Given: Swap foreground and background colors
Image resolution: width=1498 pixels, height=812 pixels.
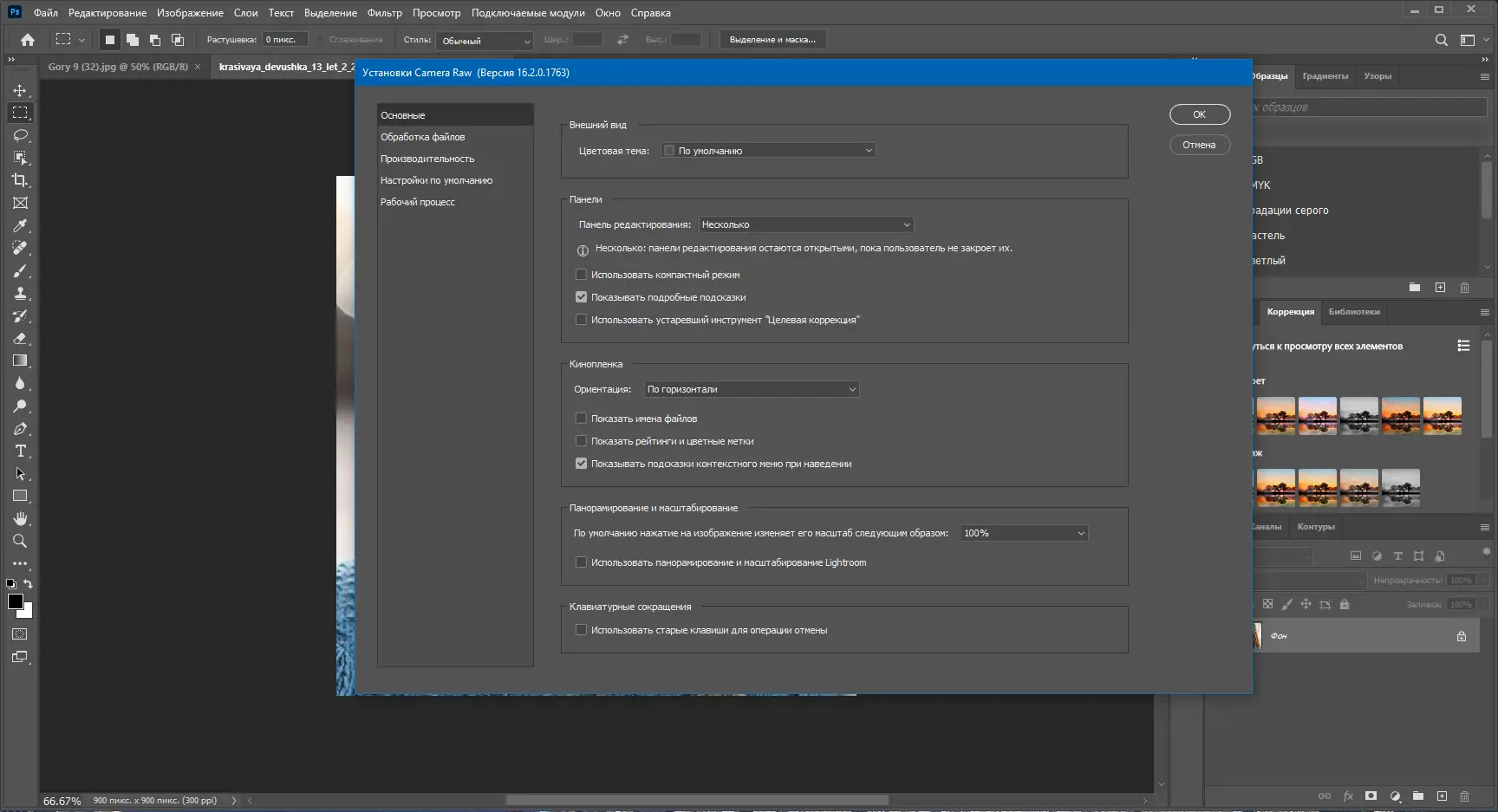Looking at the screenshot, I should point(28,584).
